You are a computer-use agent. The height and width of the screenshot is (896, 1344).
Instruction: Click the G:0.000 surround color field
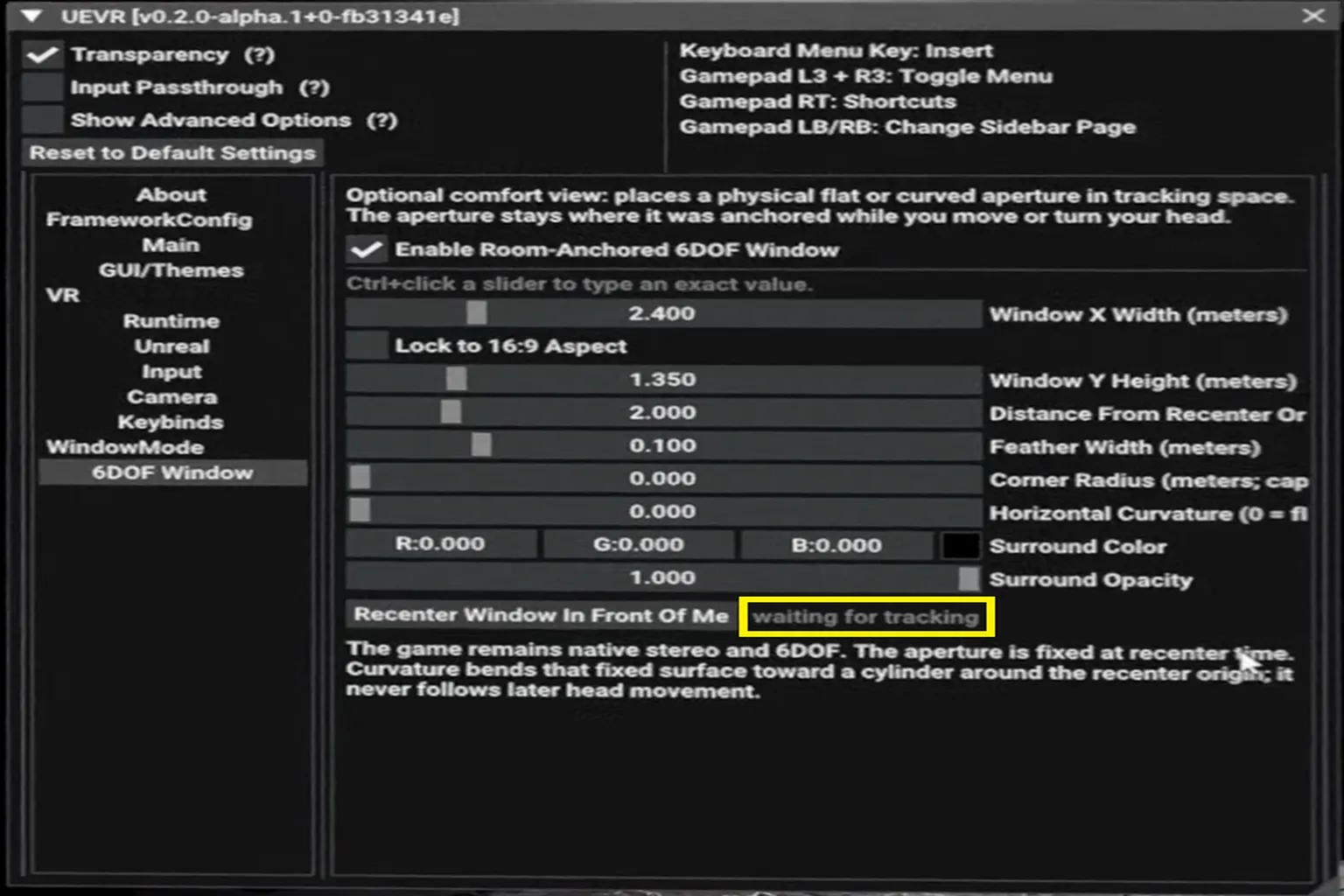click(639, 544)
